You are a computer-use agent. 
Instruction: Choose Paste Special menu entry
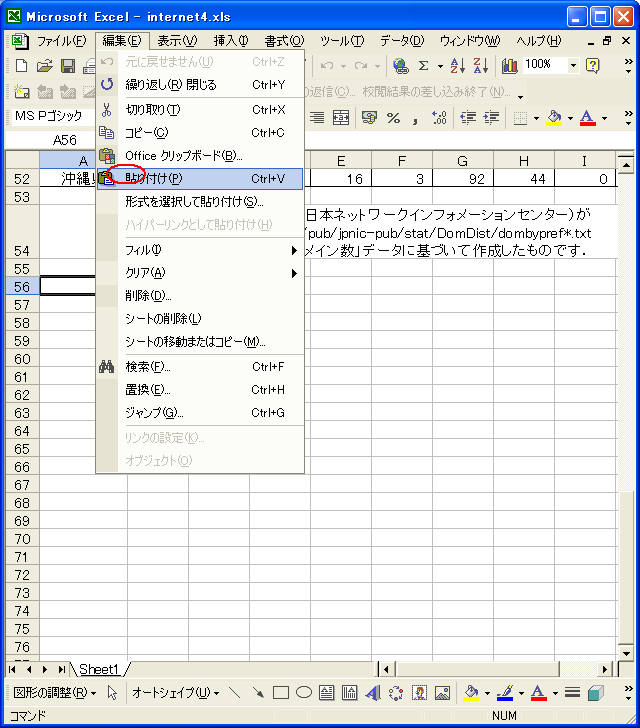click(x=200, y=202)
